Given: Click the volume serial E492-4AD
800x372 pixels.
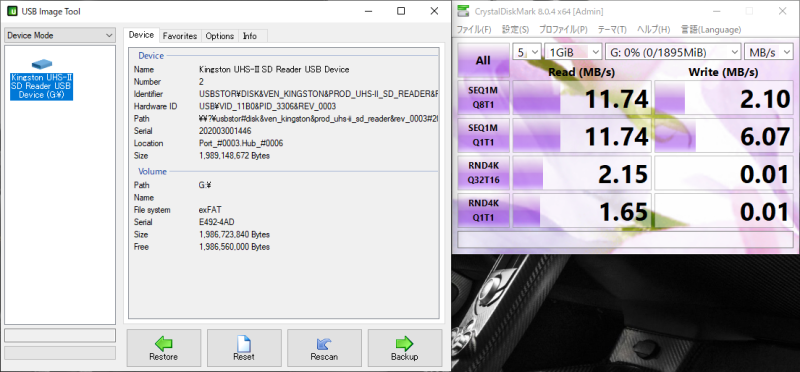Looking at the screenshot, I should pos(216,222).
